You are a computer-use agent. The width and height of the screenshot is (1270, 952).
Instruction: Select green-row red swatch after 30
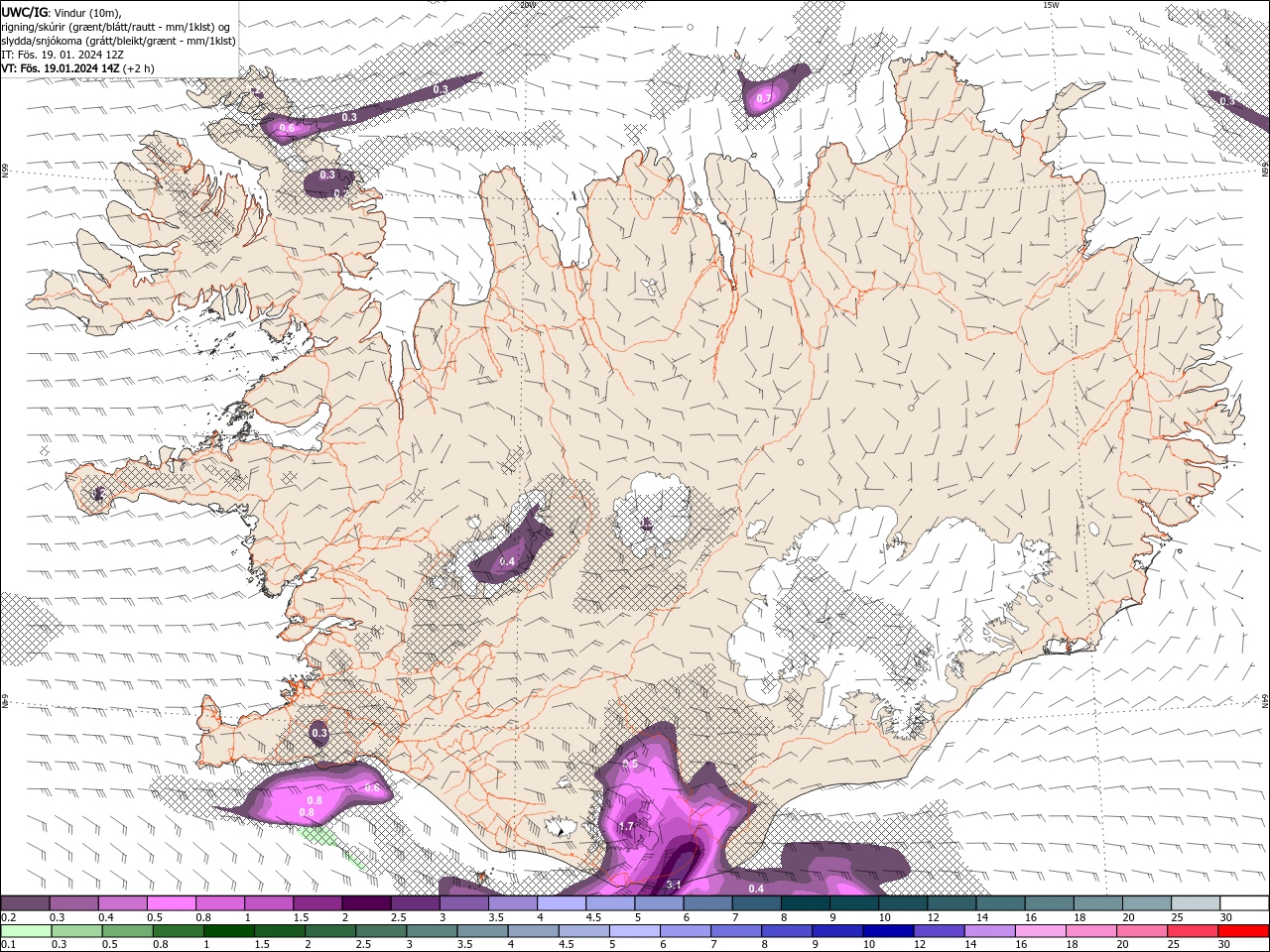click(x=1244, y=931)
